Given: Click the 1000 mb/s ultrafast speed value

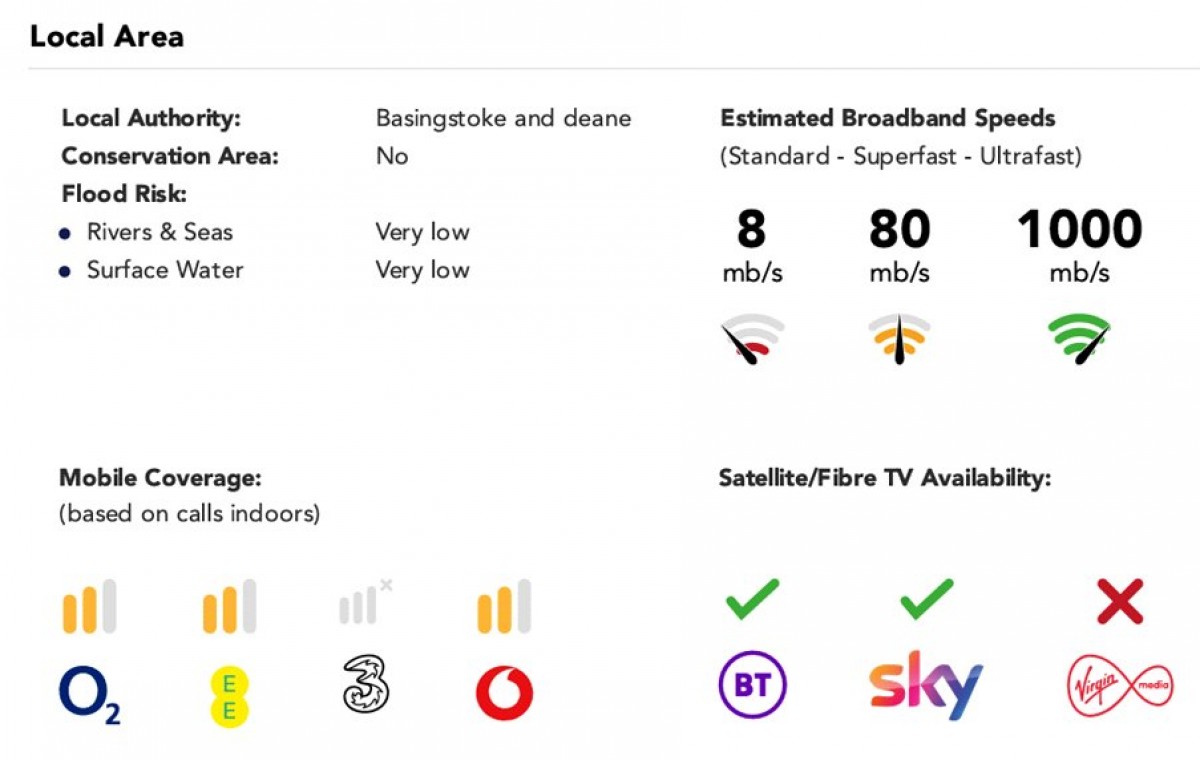Looking at the screenshot, I should 1079,230.
